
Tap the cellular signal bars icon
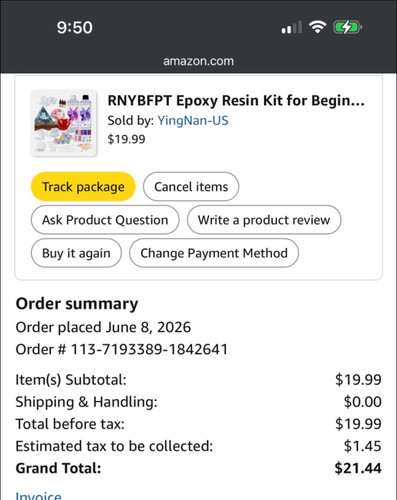coord(292,27)
